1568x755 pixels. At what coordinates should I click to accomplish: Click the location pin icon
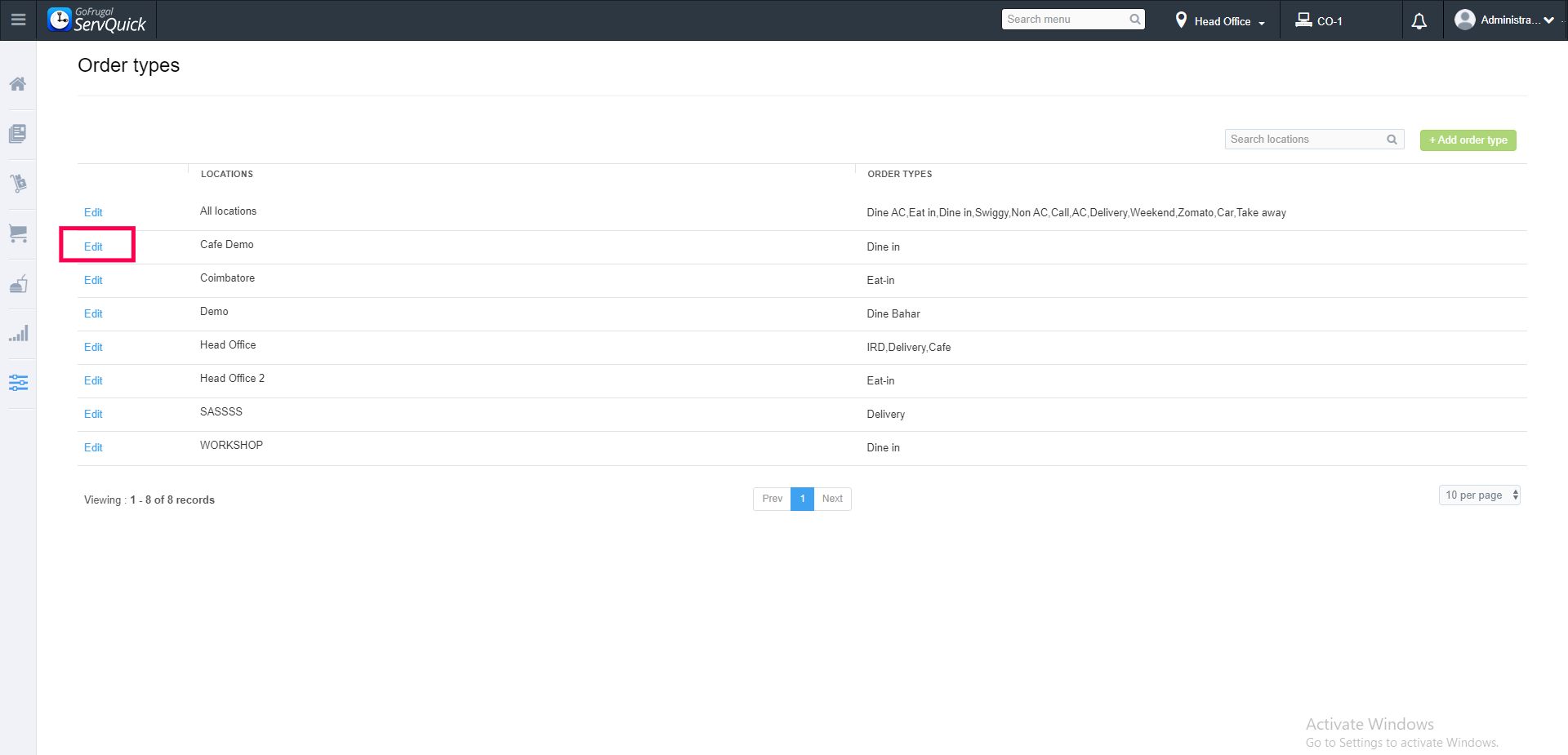[x=1181, y=20]
